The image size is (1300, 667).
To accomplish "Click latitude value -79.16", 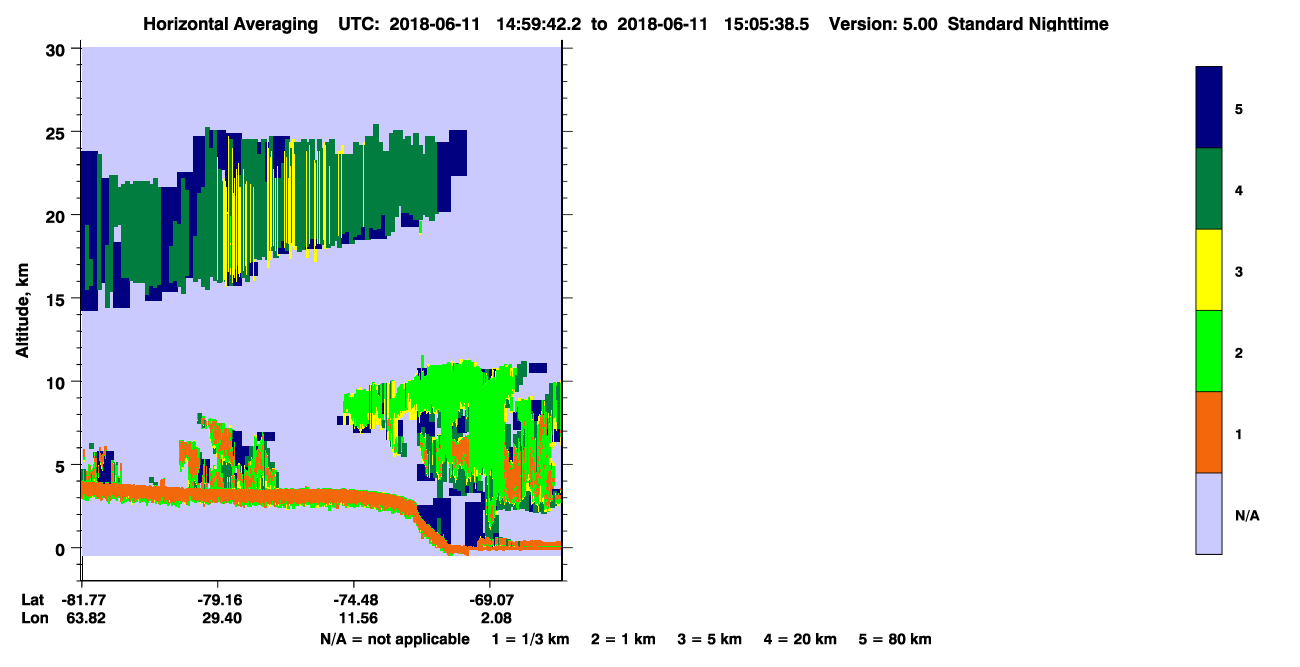I will (x=219, y=600).
